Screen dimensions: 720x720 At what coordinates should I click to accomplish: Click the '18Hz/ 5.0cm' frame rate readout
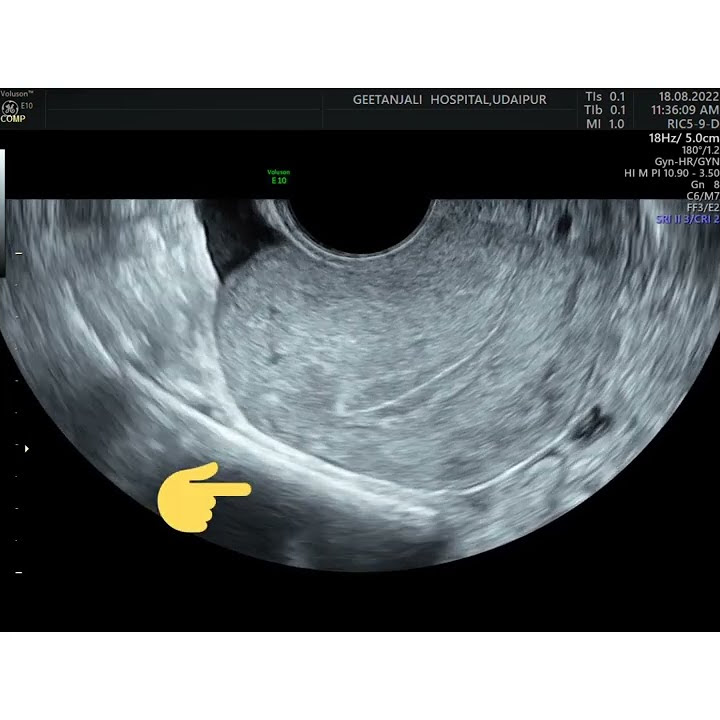coord(684,138)
